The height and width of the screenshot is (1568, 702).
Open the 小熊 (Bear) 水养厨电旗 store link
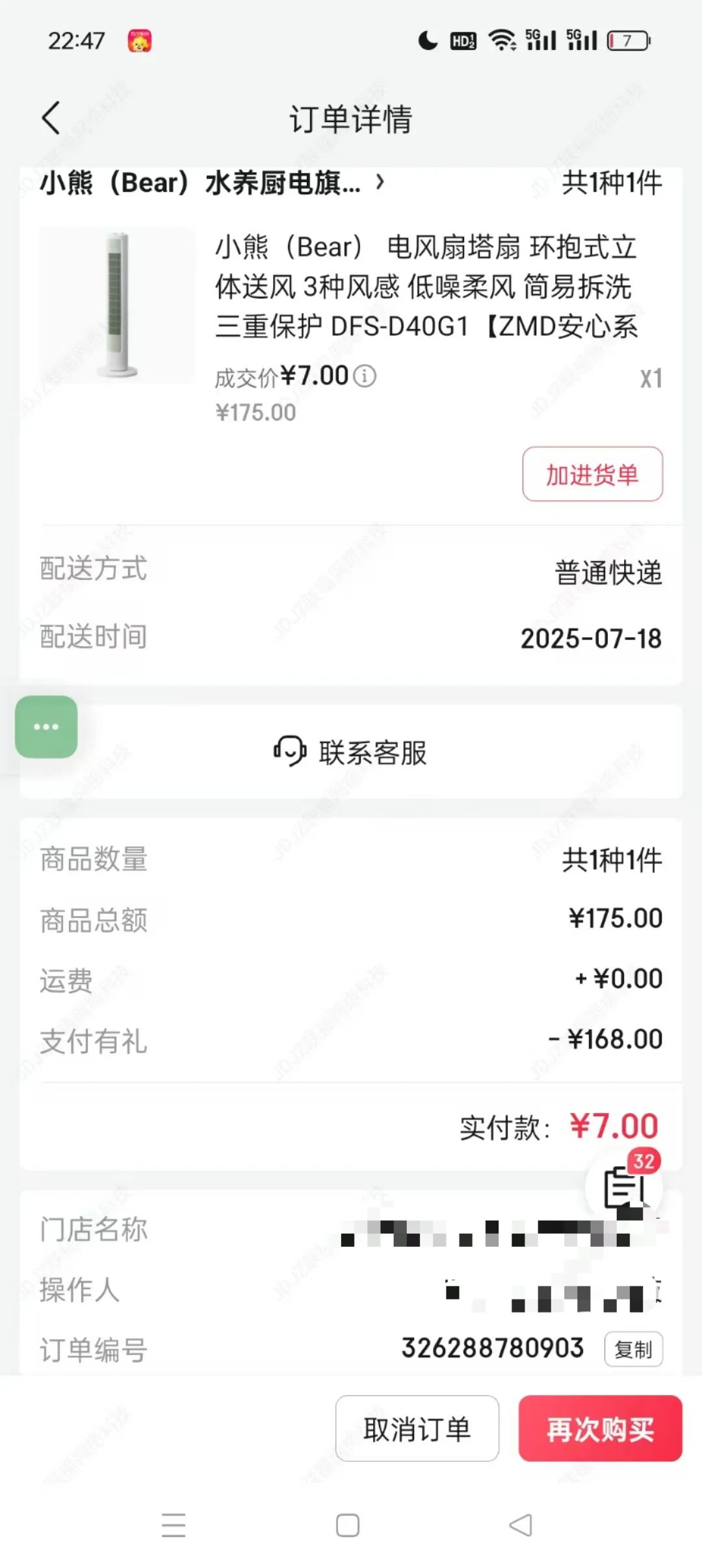[200, 183]
